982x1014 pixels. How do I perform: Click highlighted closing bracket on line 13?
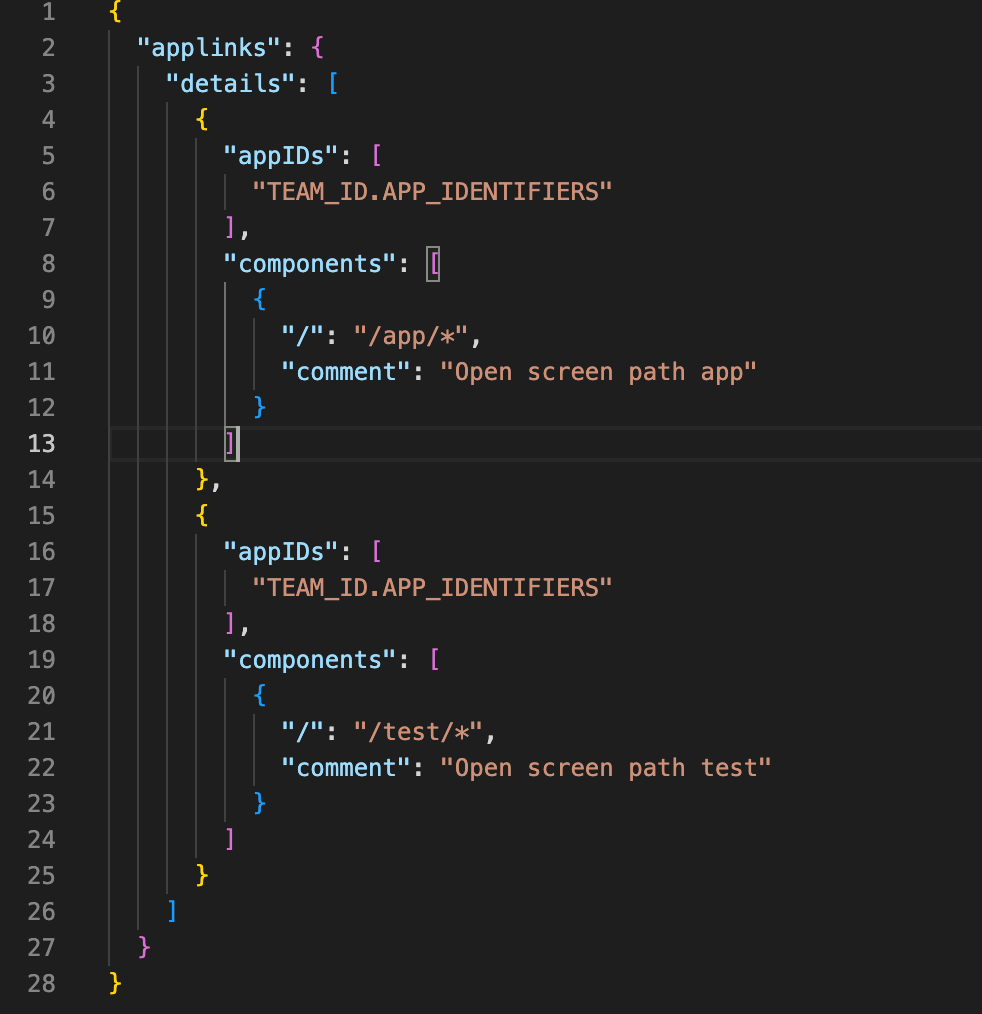[231, 444]
